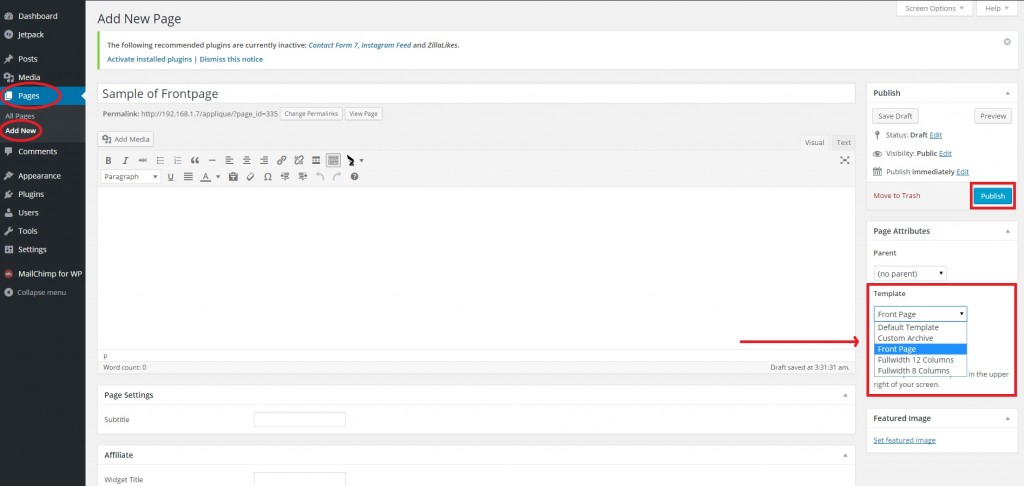Click the paste as text clipboard icon

pyautogui.click(x=233, y=177)
